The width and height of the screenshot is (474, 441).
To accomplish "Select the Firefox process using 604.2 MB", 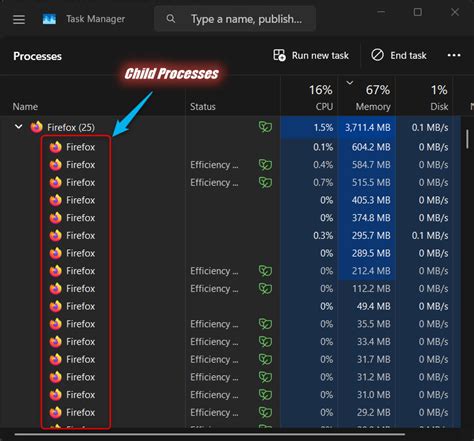I will [x=230, y=147].
